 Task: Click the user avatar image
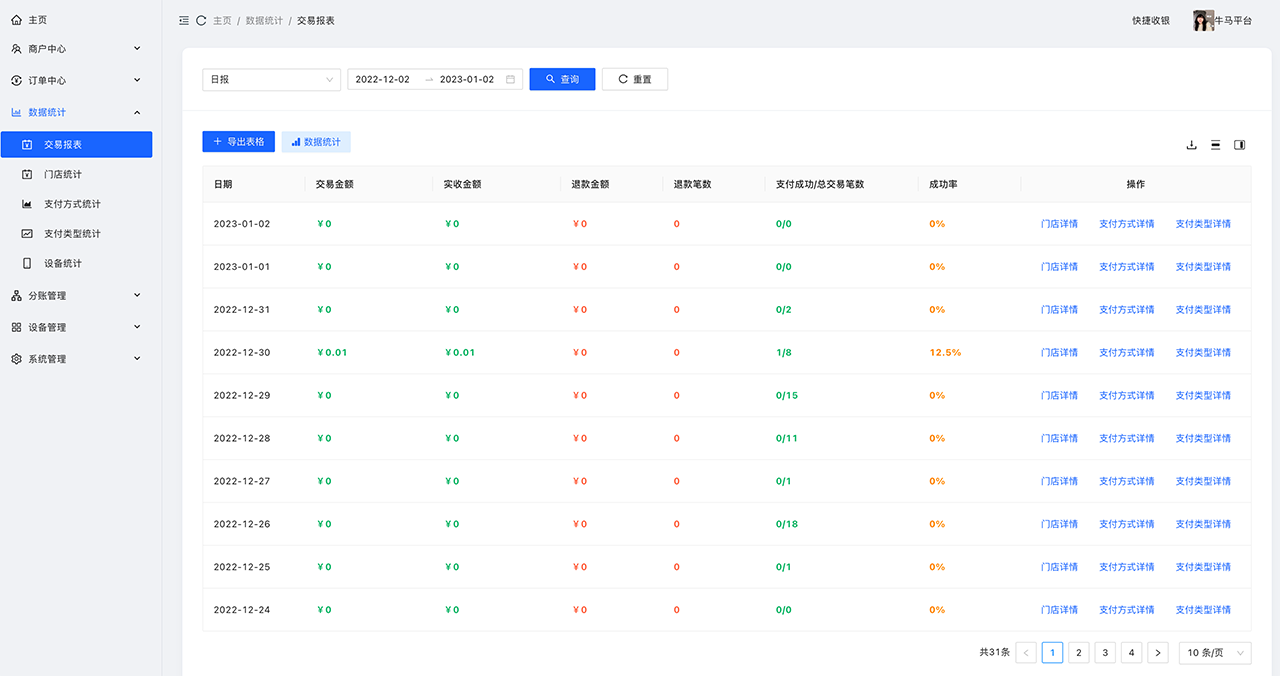click(x=1203, y=20)
